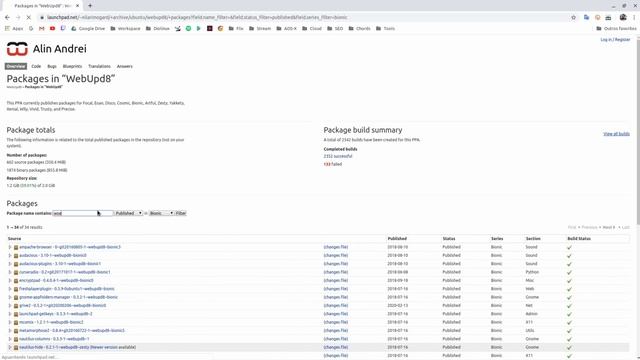Open the Cloud bookmark folder
The height and width of the screenshot is (360, 640).
coord(312,29)
